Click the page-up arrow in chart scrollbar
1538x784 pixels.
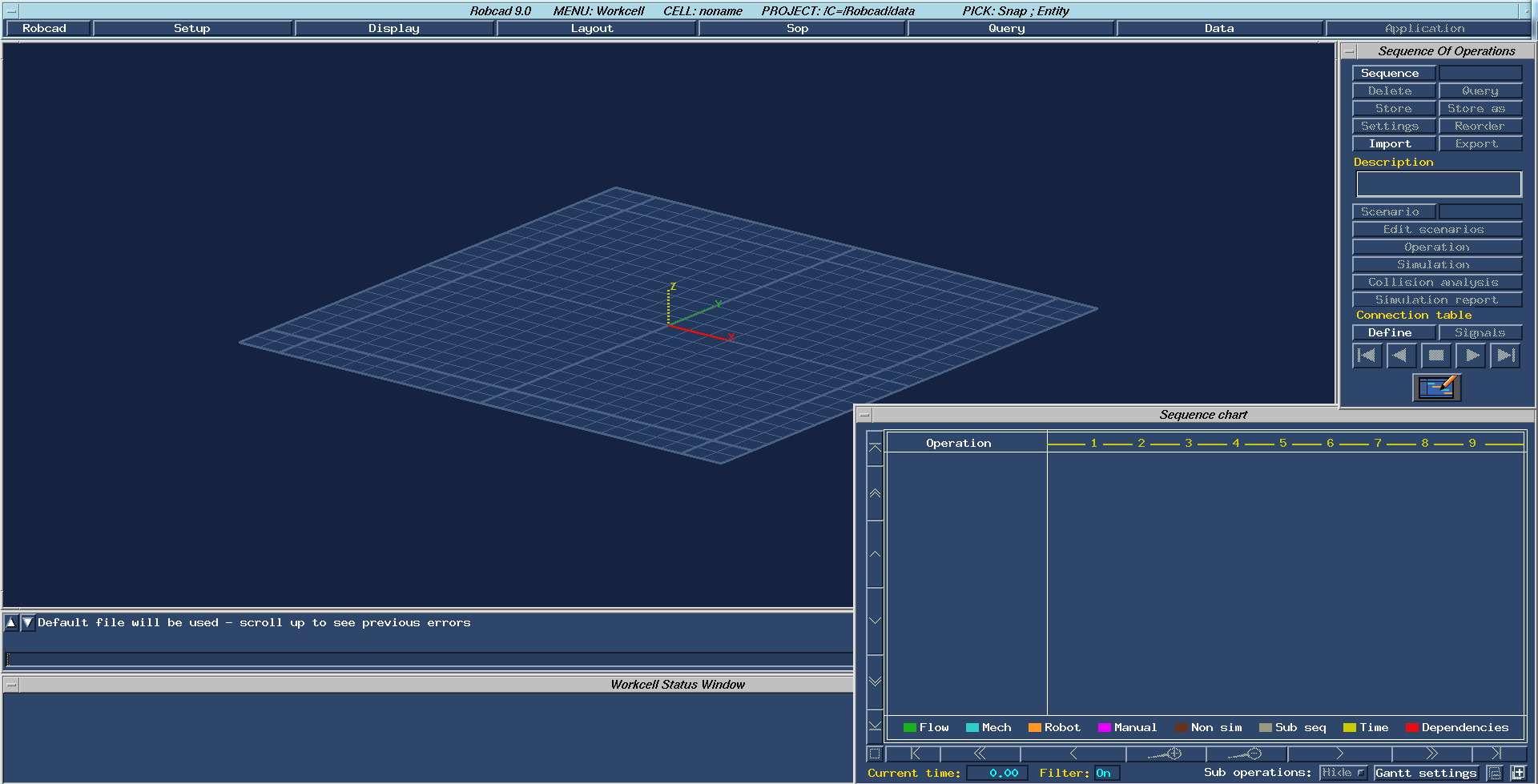coord(875,493)
